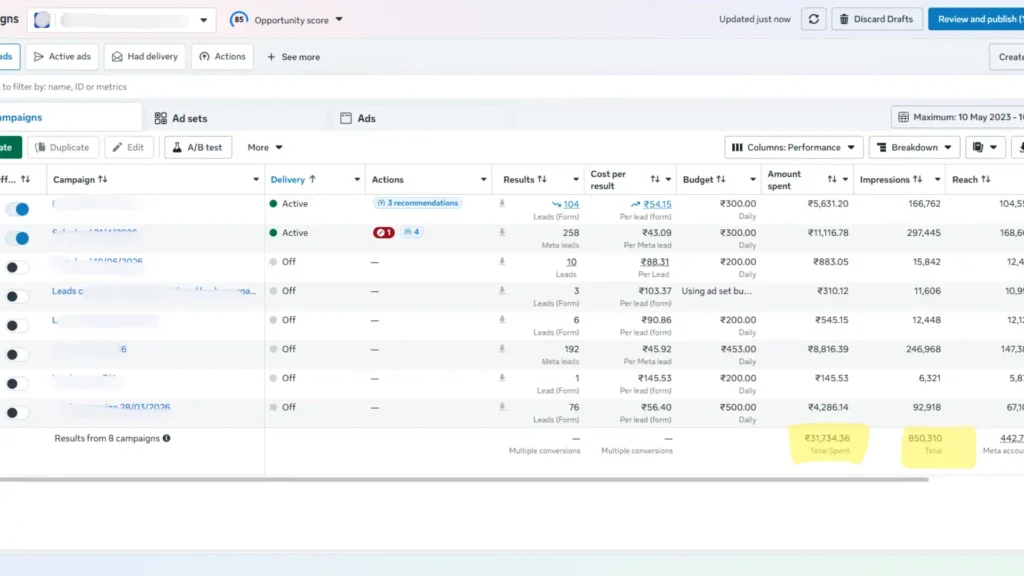This screenshot has height=576, width=1024.
Task: Switch to the Ad sets tab
Action: [181, 118]
